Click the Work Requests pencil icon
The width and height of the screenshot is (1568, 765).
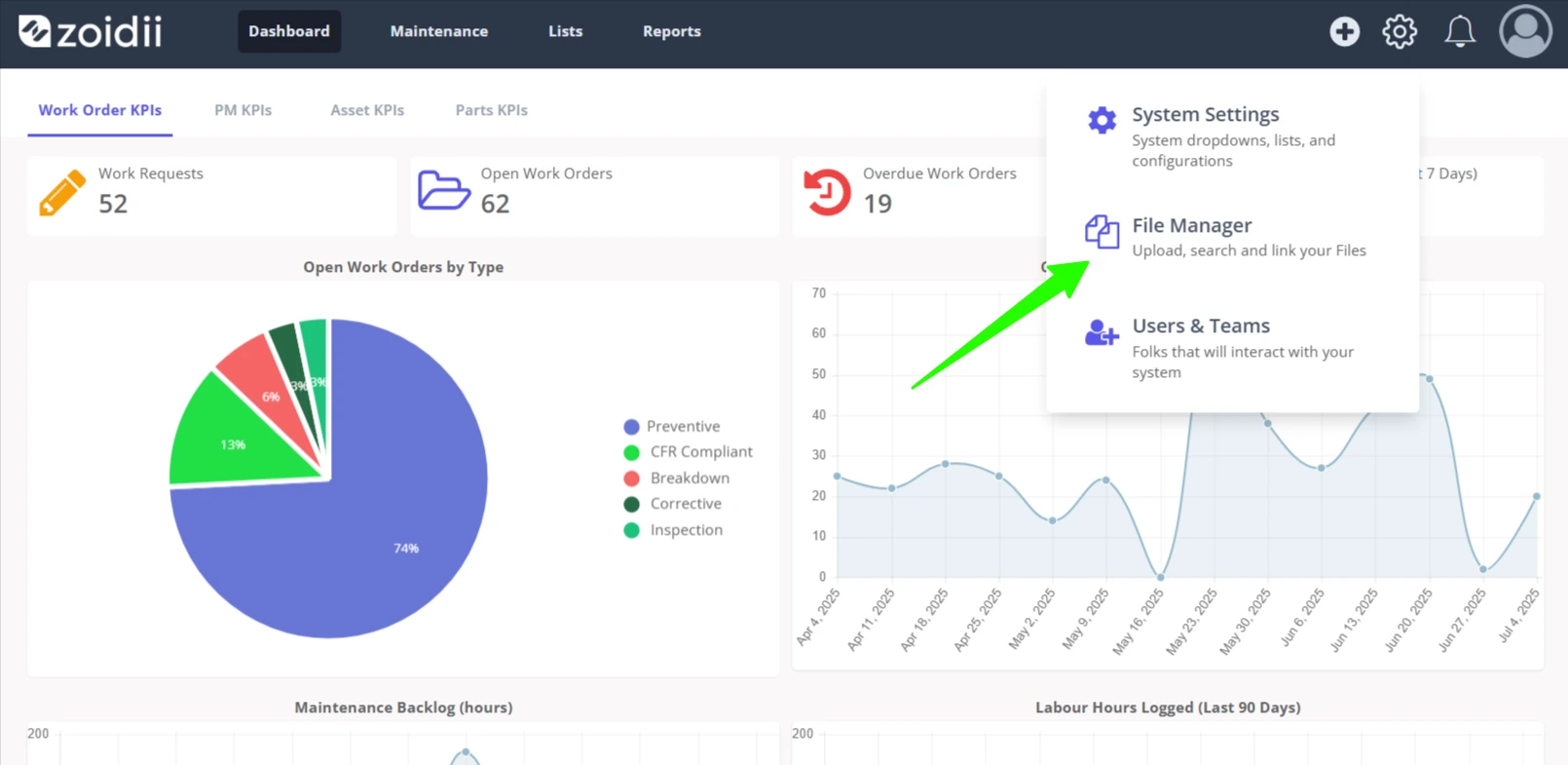point(61,193)
